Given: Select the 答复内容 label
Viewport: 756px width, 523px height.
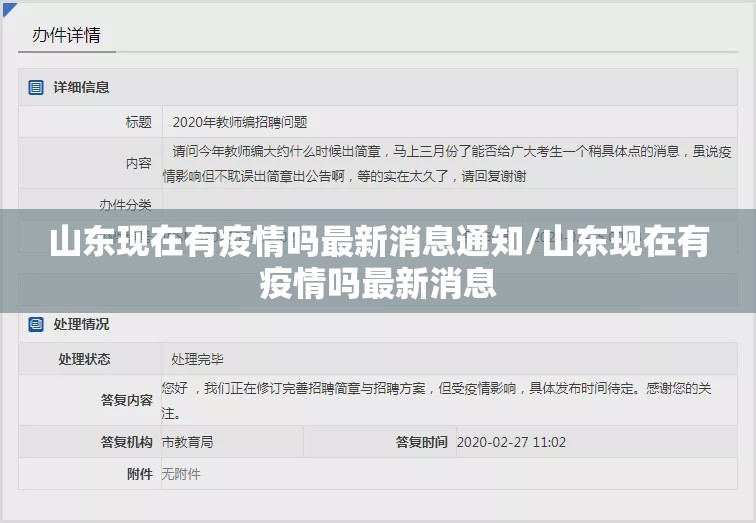Looking at the screenshot, I should coord(126,400).
